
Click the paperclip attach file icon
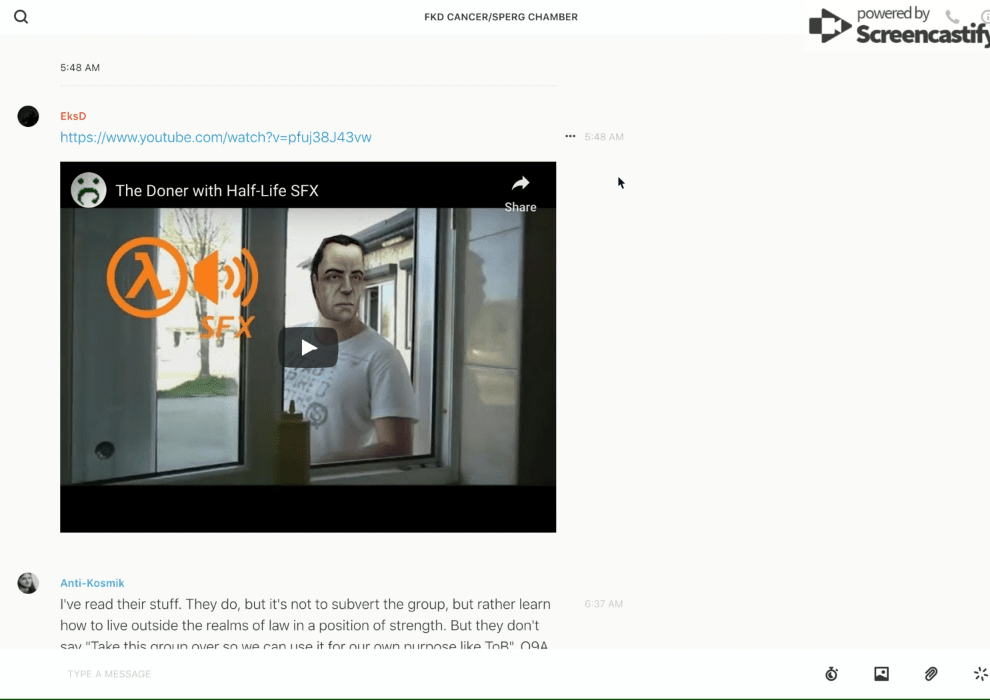(931, 674)
